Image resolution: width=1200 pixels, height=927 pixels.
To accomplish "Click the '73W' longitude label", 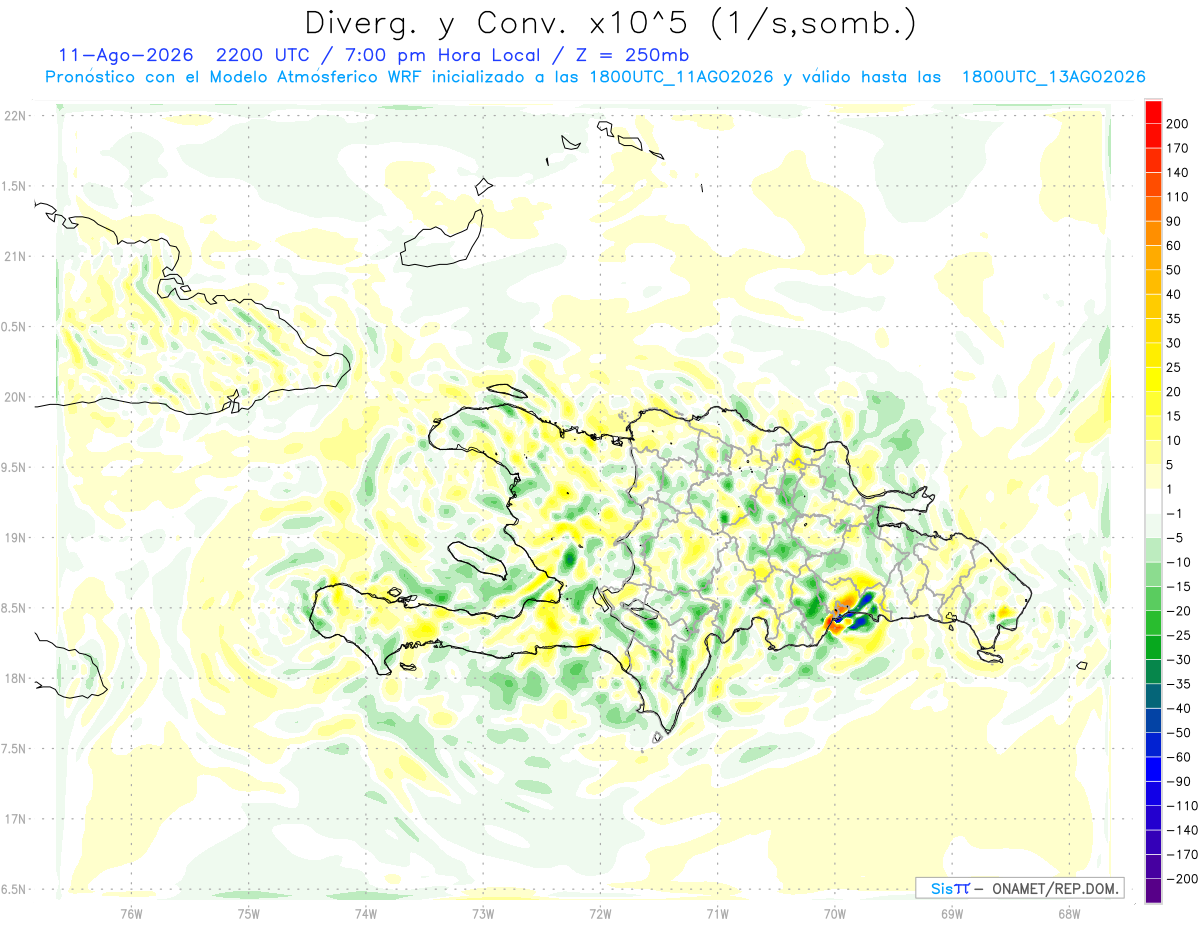I will point(483,913).
